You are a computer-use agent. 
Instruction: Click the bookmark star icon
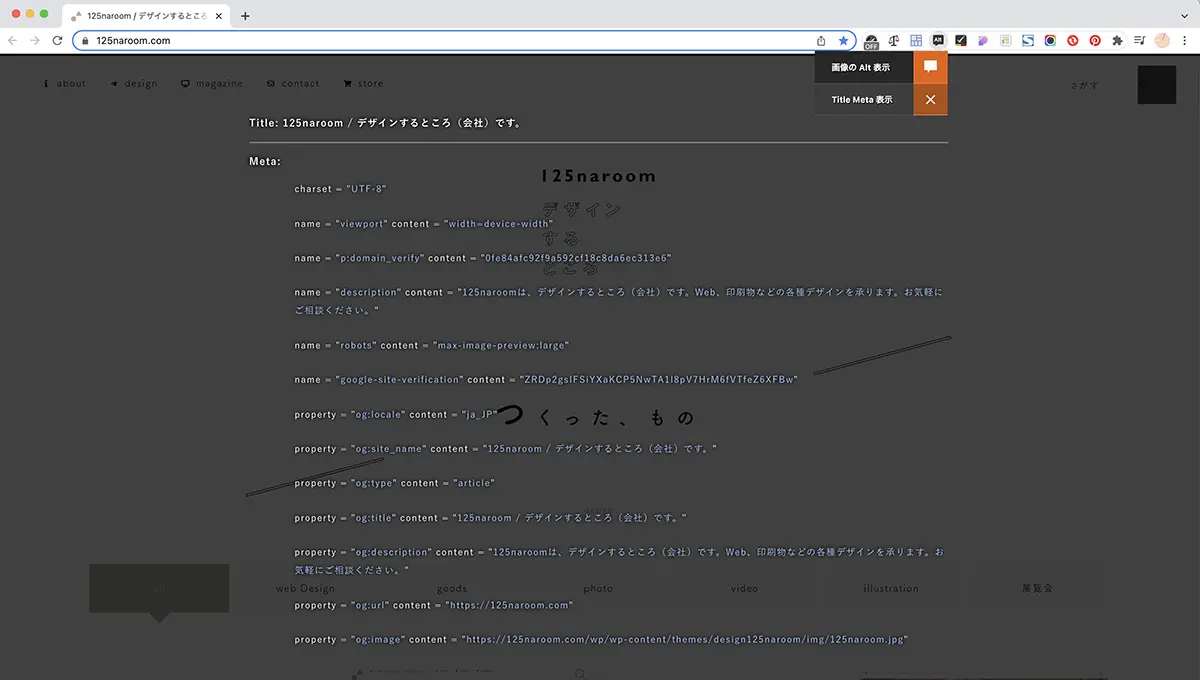(843, 40)
